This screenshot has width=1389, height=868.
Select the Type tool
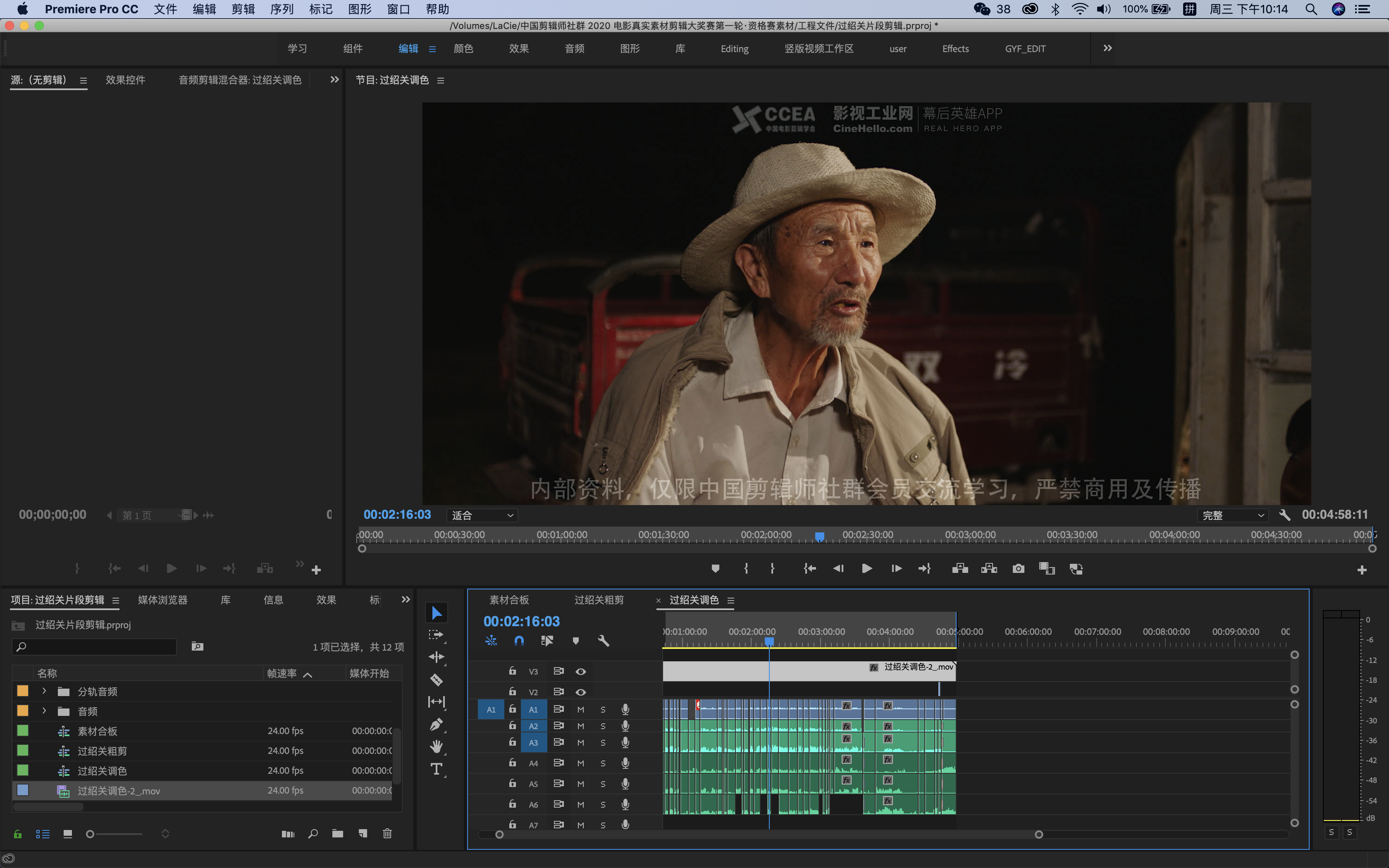436,769
